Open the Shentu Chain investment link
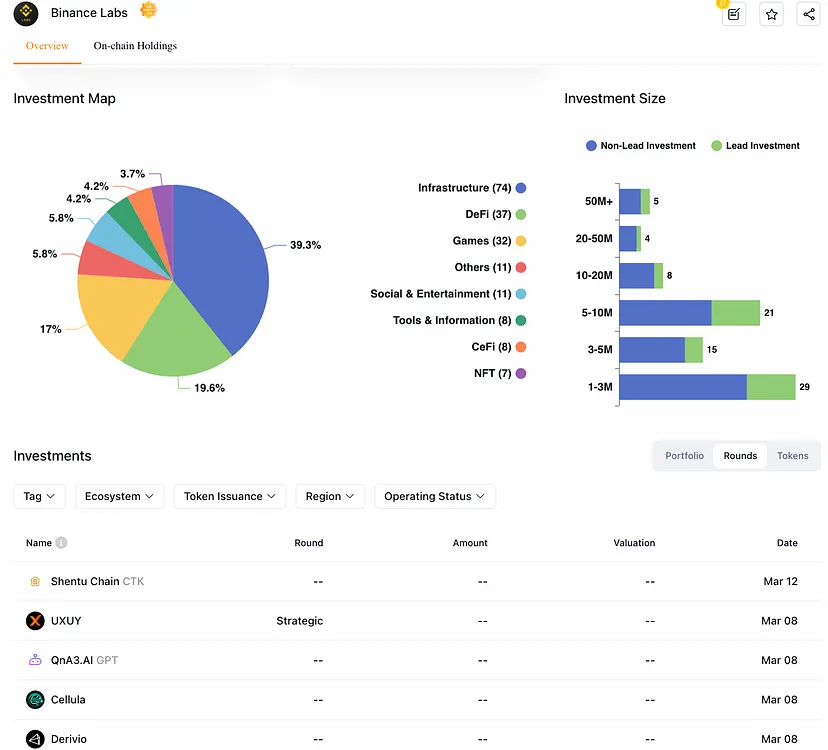This screenshot has height=750, width=828. coord(84,581)
